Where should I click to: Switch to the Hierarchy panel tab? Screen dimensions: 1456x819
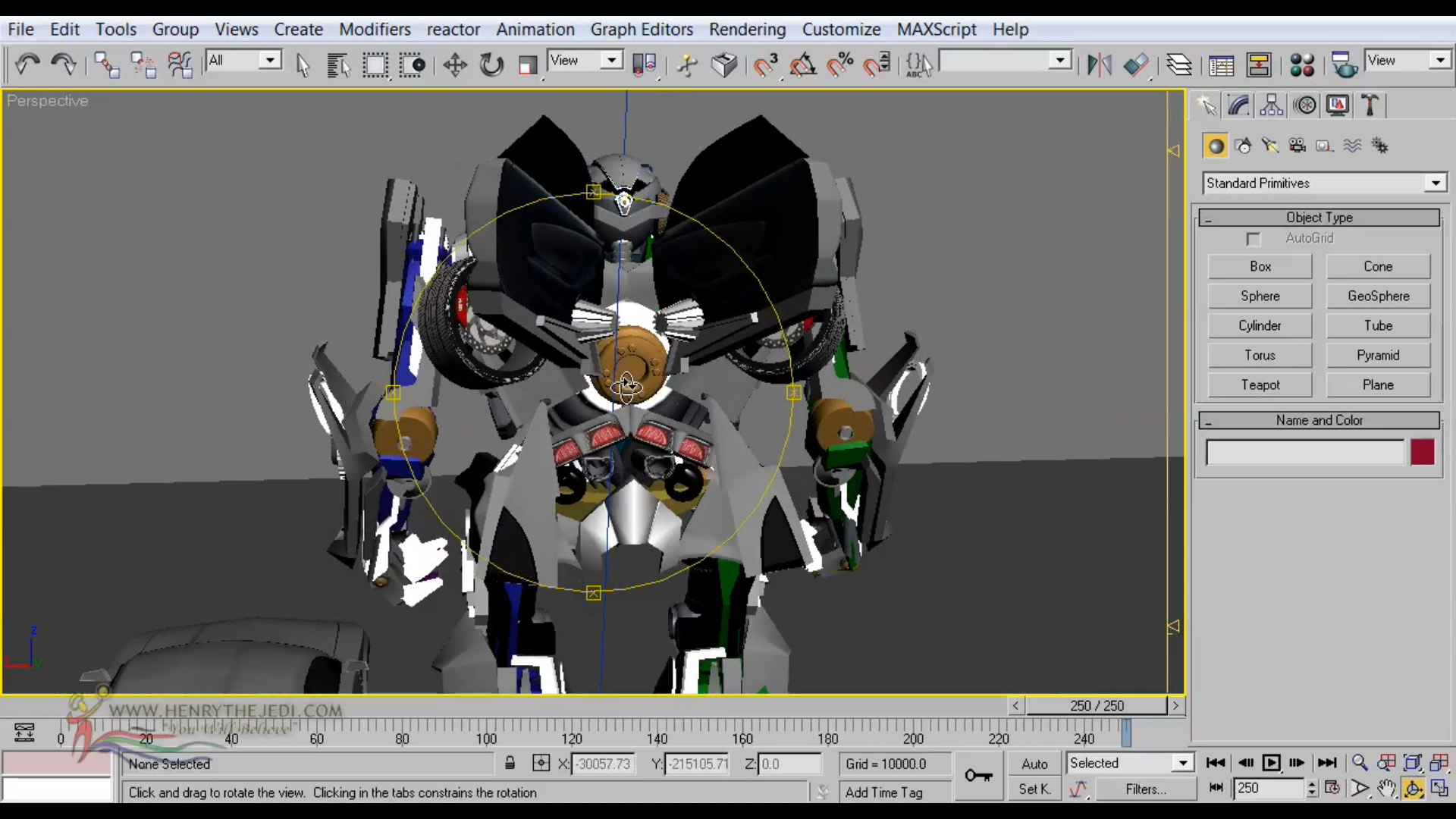(x=1272, y=105)
